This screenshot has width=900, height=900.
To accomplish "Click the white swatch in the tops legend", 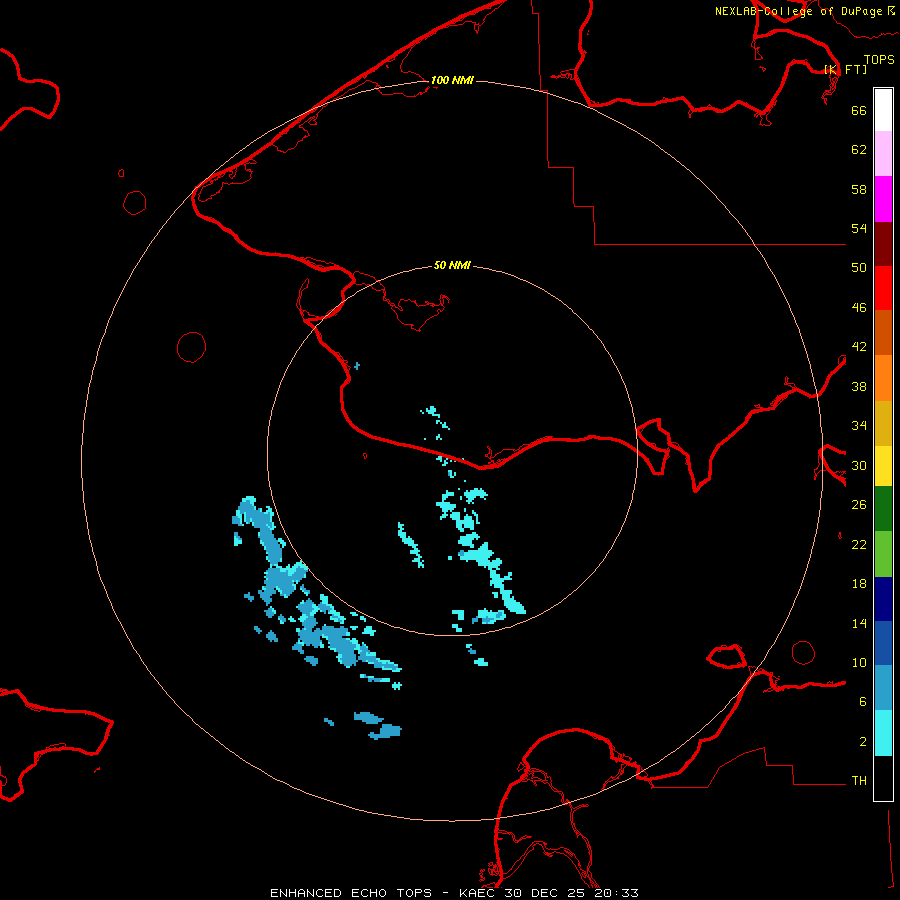I will [883, 110].
